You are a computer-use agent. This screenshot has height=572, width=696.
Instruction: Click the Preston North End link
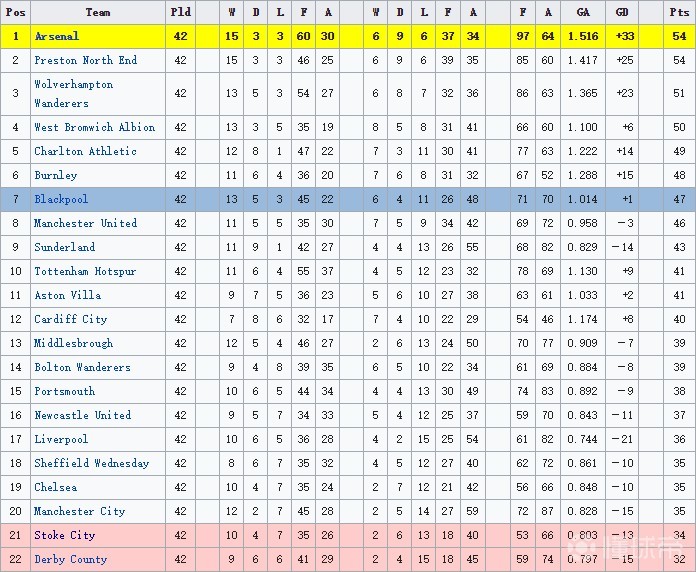point(86,61)
